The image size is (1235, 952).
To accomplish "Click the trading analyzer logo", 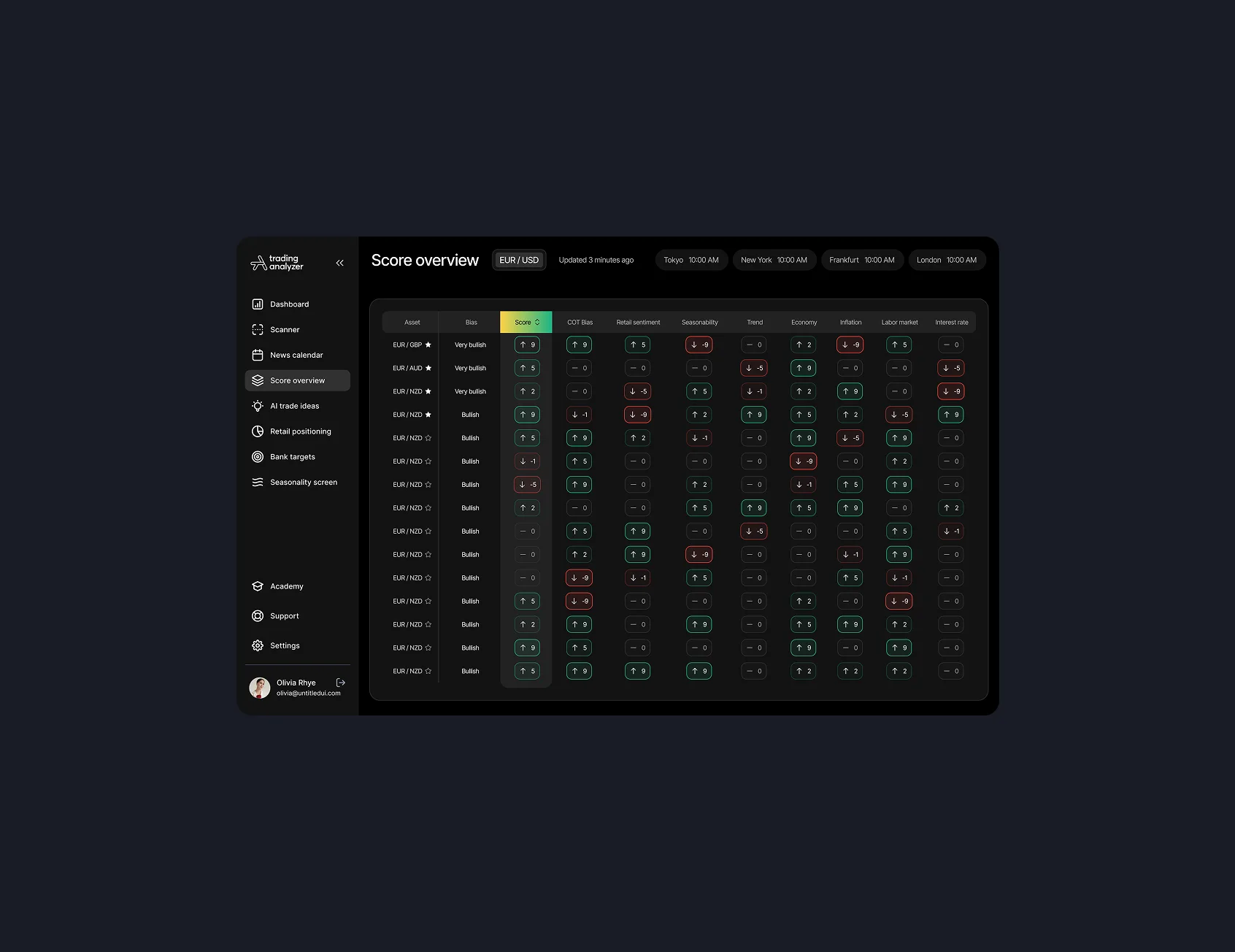I will 277,263.
